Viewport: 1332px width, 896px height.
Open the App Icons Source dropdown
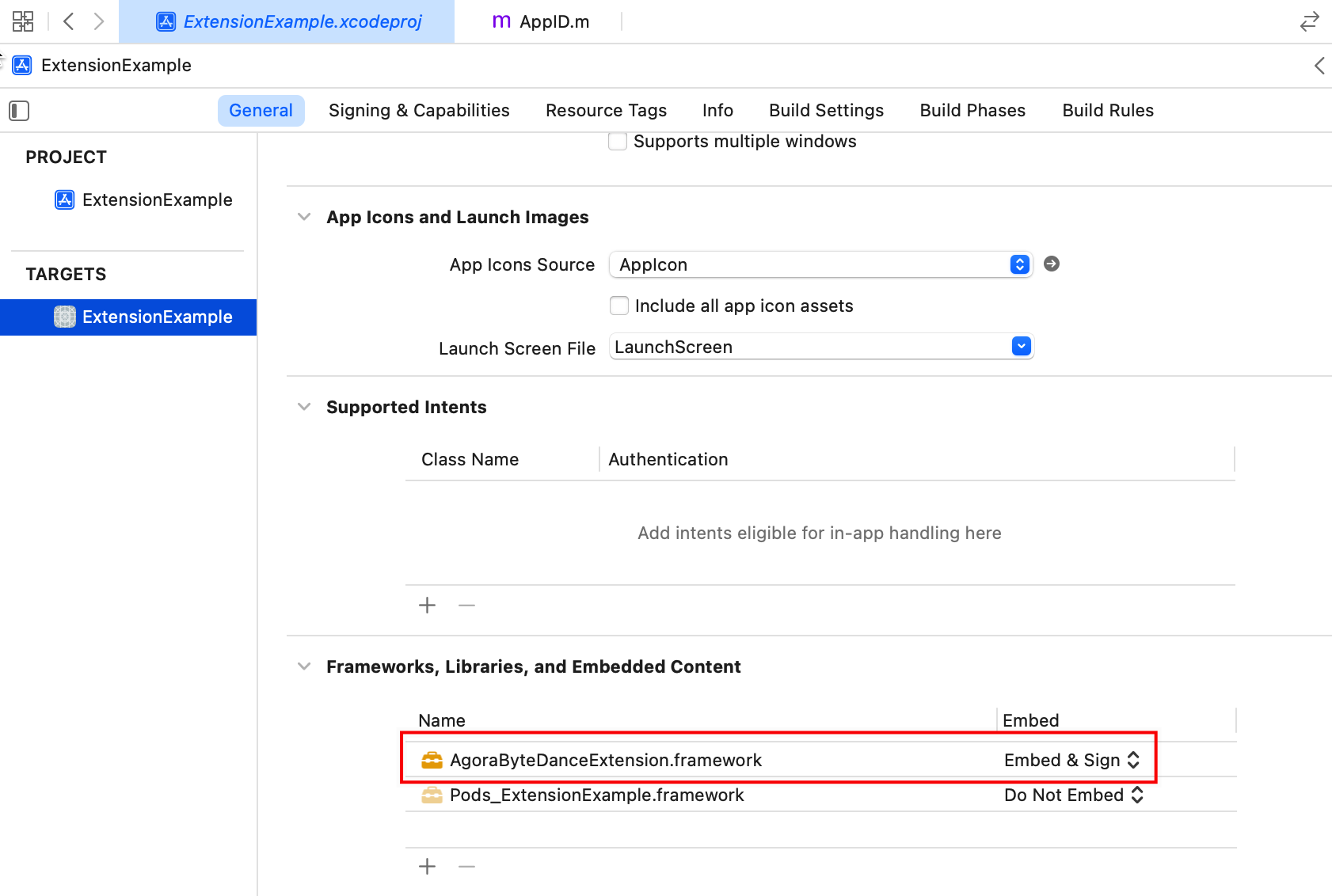coord(820,264)
